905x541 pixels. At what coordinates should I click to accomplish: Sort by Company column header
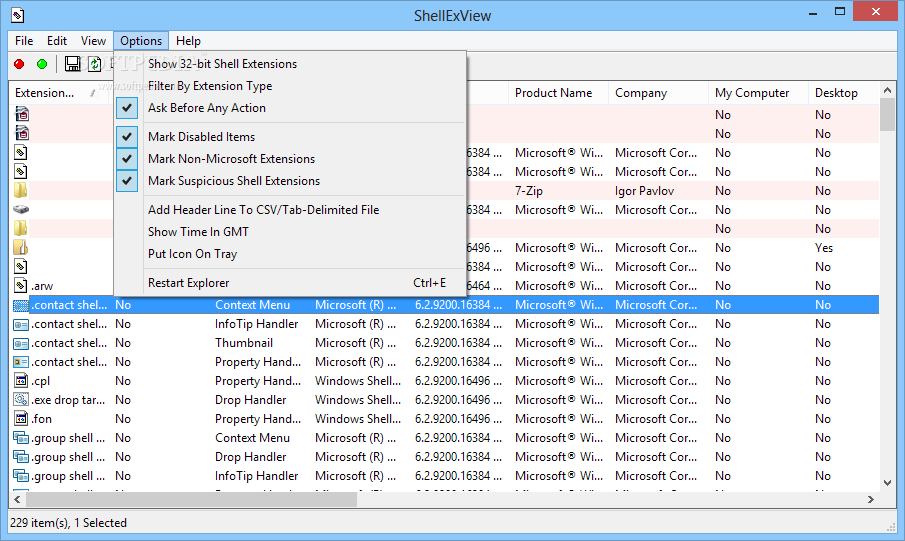tap(658, 93)
